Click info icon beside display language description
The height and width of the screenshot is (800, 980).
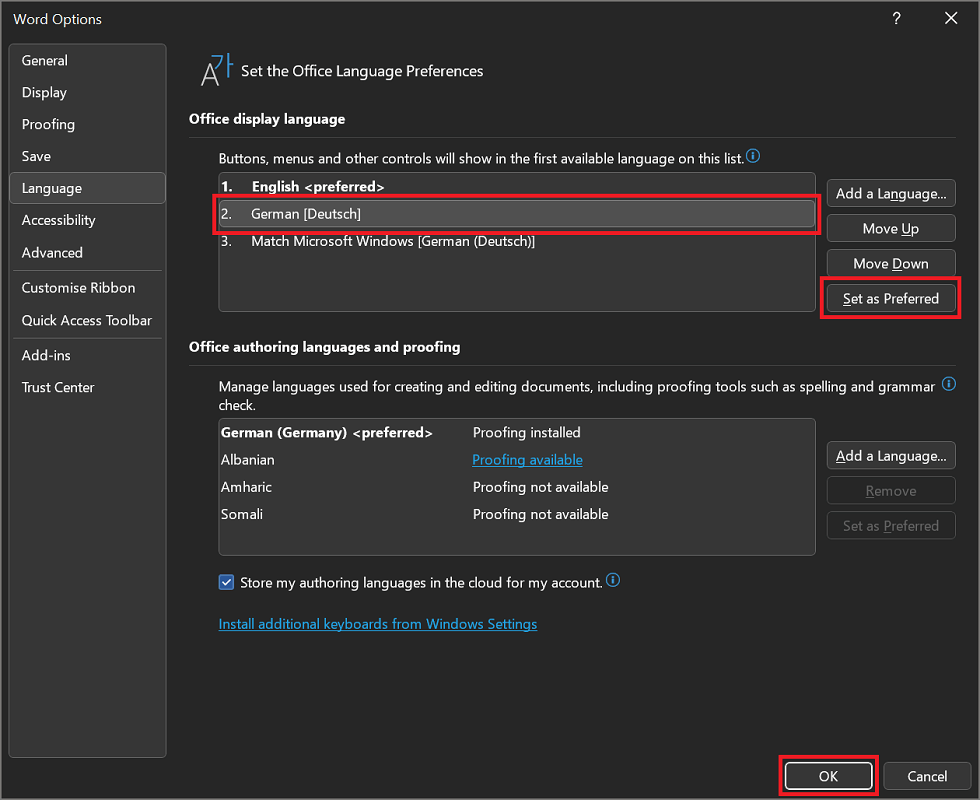[753, 156]
